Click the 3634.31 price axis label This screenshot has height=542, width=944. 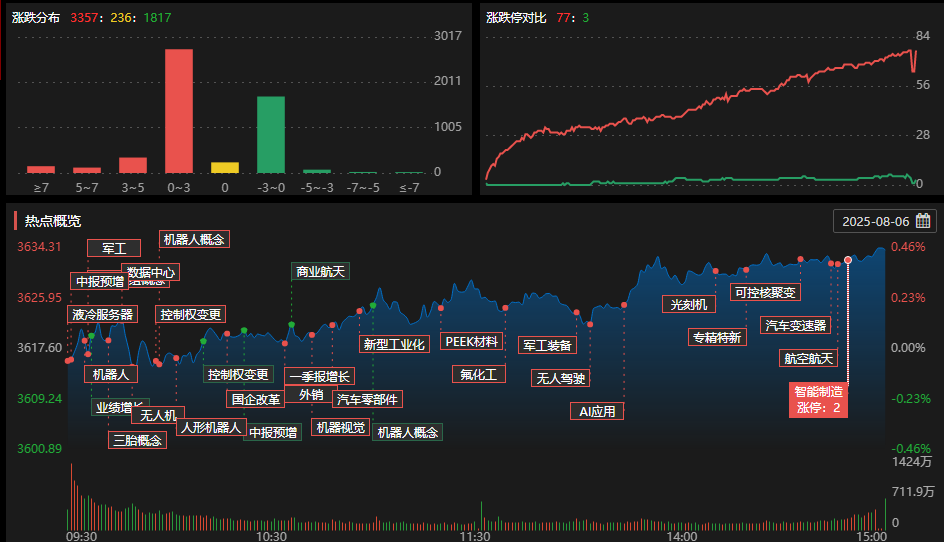39,246
